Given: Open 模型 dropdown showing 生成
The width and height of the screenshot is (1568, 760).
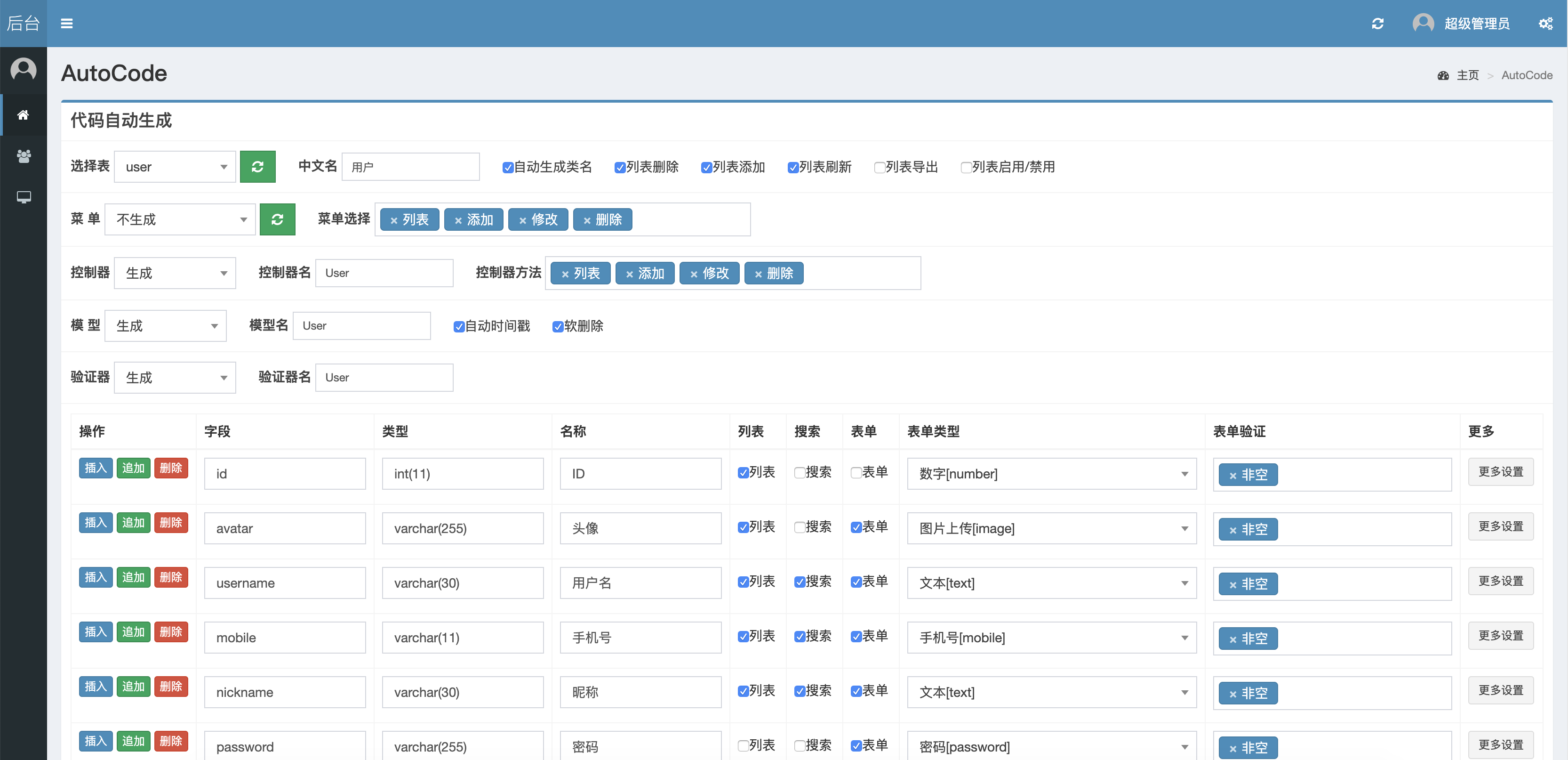Looking at the screenshot, I should (x=165, y=326).
